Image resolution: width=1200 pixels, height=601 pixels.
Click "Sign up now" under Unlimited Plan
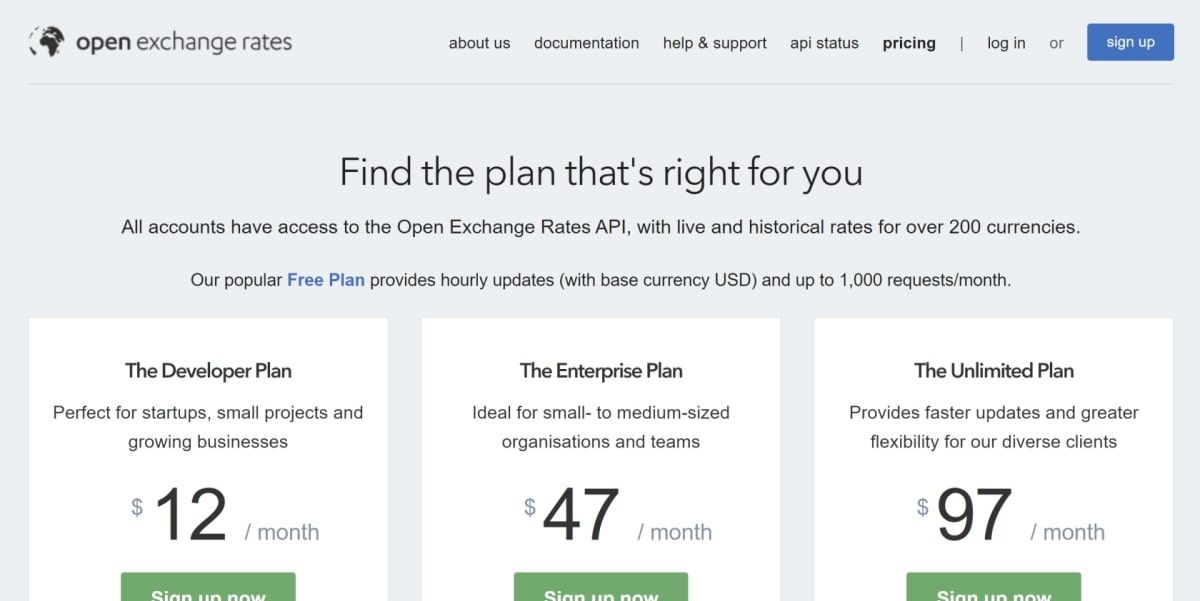click(x=993, y=588)
